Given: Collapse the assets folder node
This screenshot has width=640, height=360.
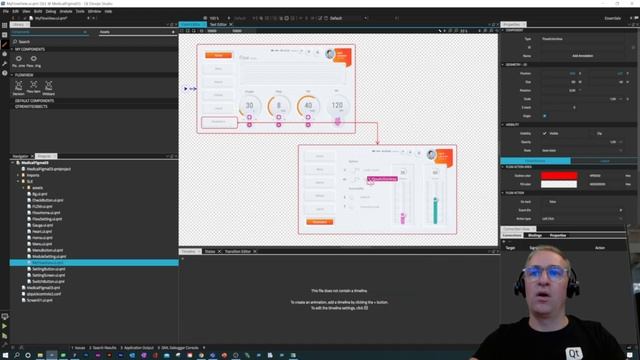Looking at the screenshot, I should pyautogui.click(x=24, y=188).
